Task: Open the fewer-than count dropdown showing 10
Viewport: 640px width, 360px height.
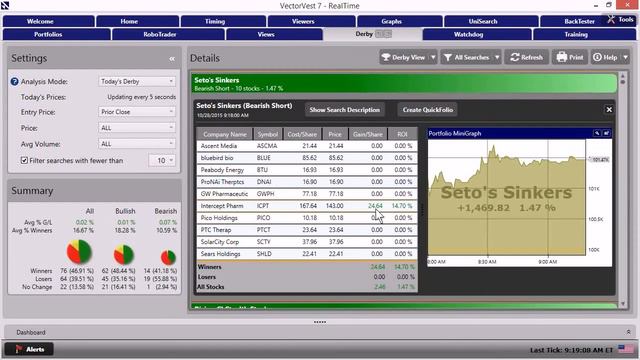Action: (x=162, y=160)
